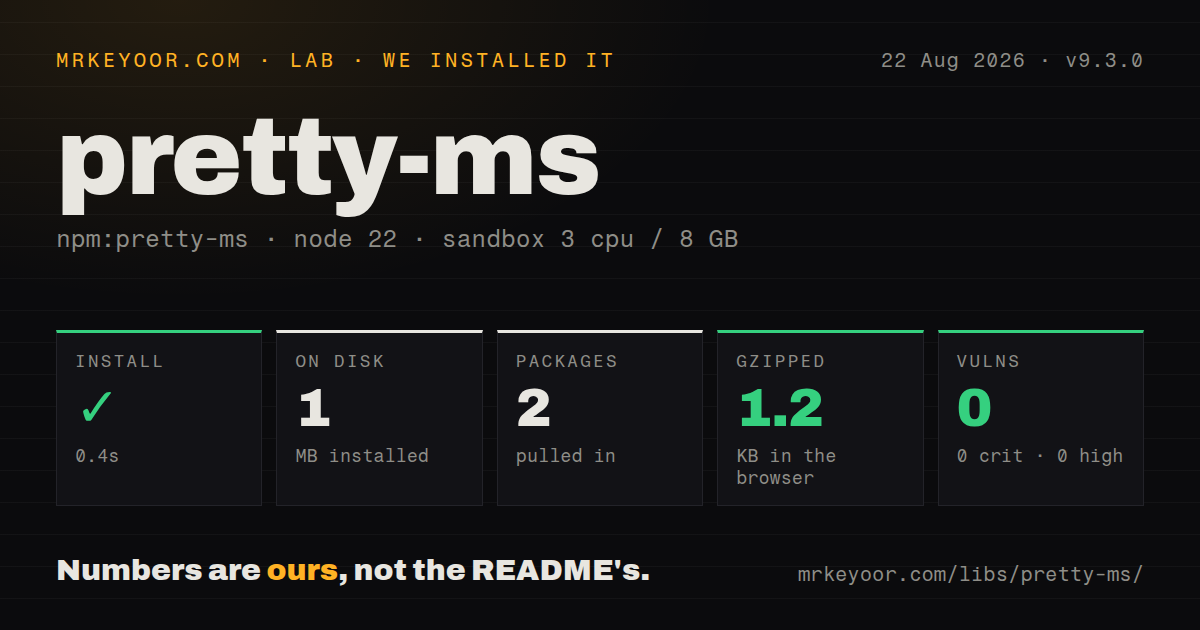The image size is (1200, 630).
Task: Click the KB in the browser caption
Action: tap(786, 467)
